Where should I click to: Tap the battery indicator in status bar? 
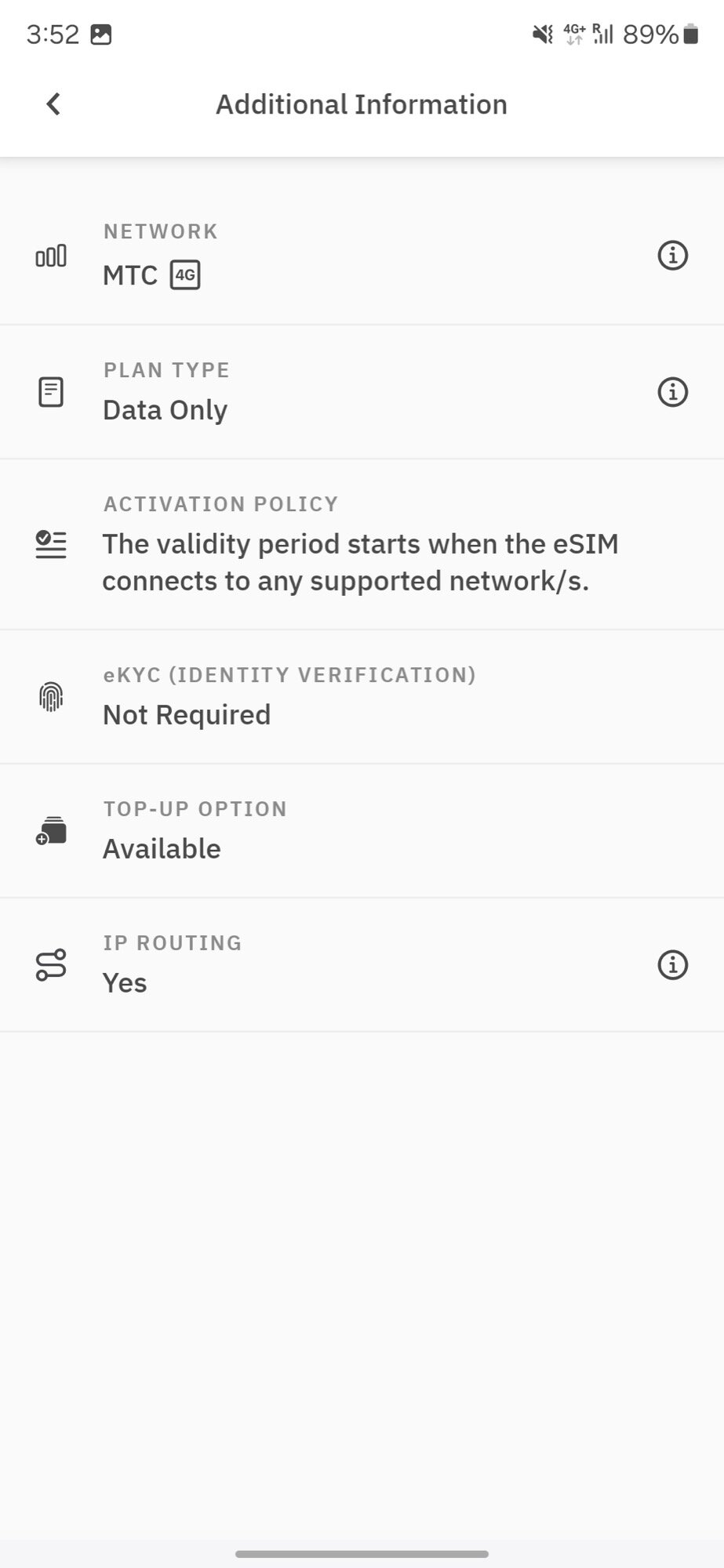coord(690,34)
